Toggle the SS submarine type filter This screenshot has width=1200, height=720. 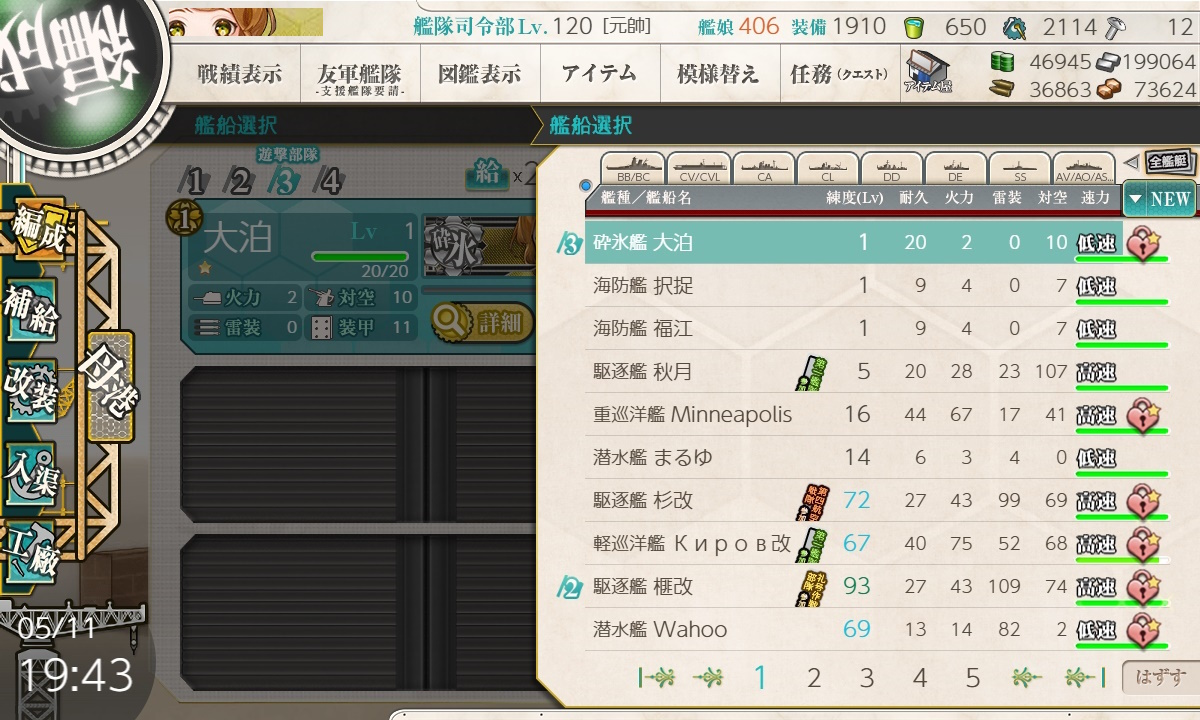(1020, 167)
